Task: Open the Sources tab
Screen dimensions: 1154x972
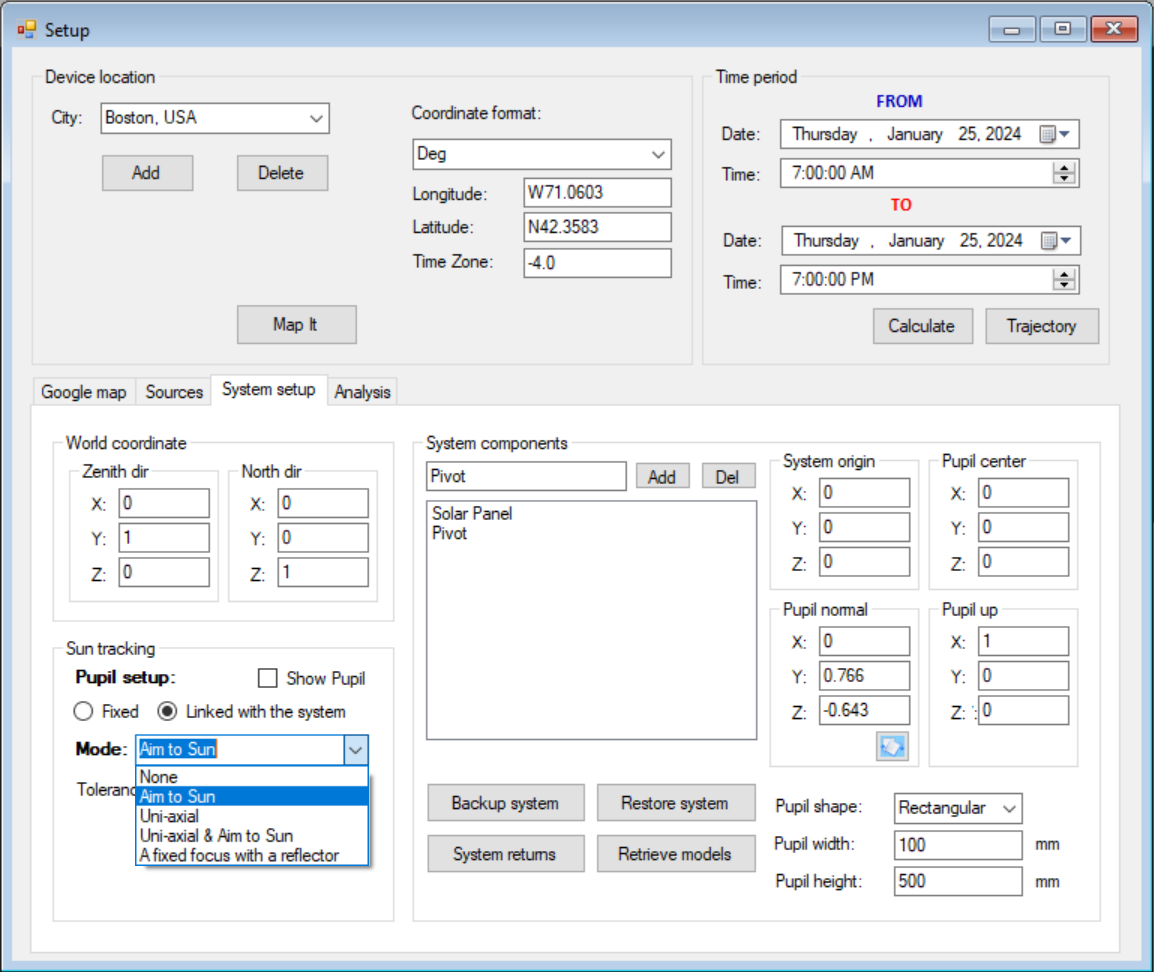Action: point(174,392)
